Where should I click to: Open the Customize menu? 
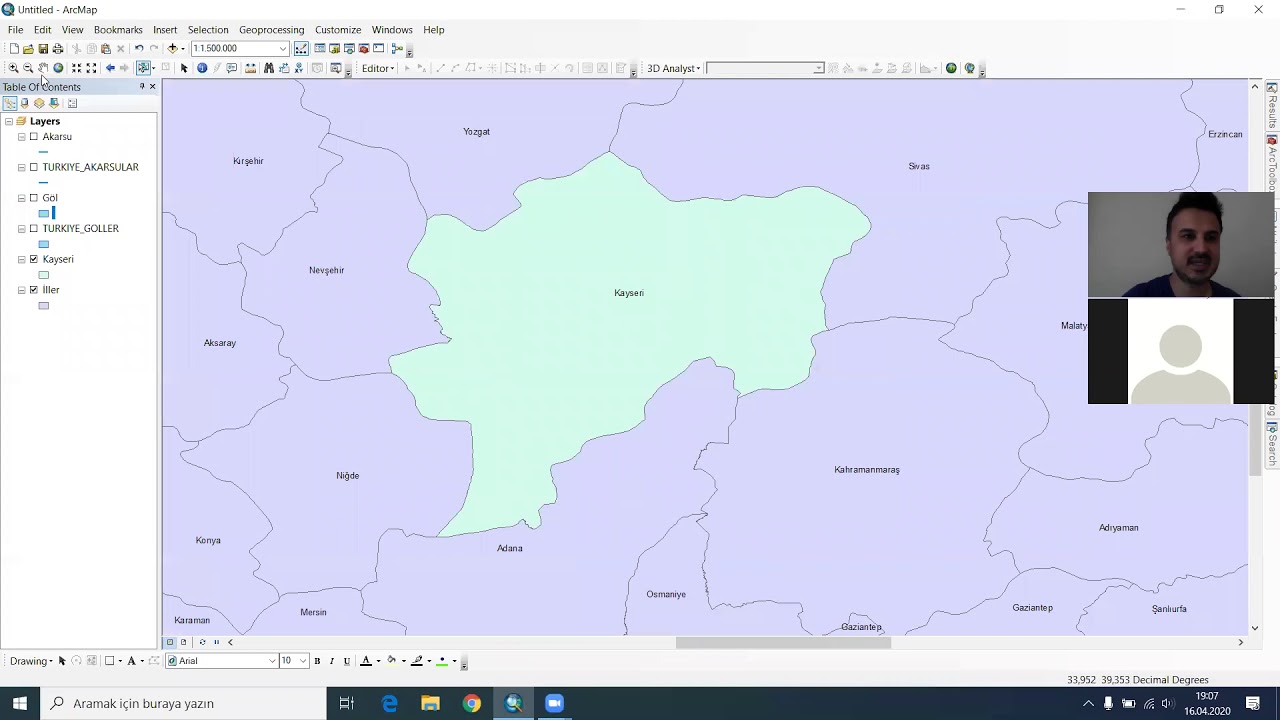click(x=338, y=30)
